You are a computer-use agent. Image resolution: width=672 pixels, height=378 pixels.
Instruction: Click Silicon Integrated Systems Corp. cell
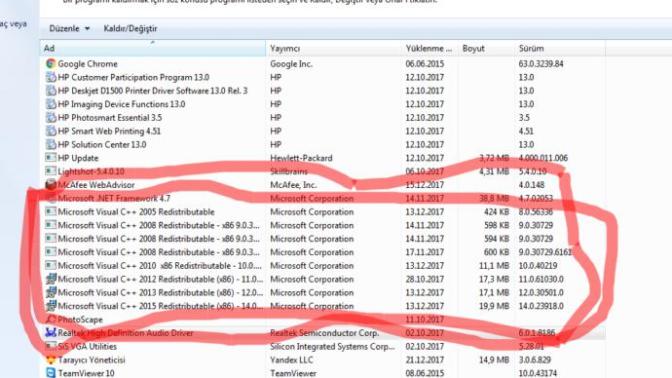pyautogui.click(x=332, y=346)
